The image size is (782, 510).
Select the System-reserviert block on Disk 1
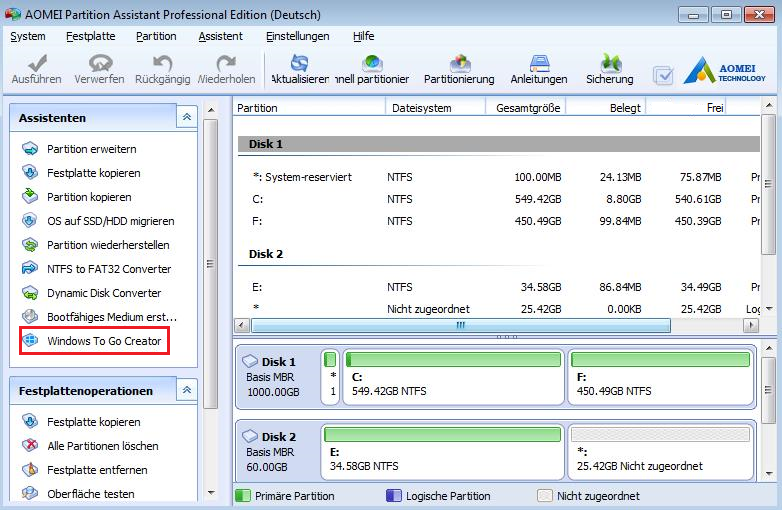point(330,376)
